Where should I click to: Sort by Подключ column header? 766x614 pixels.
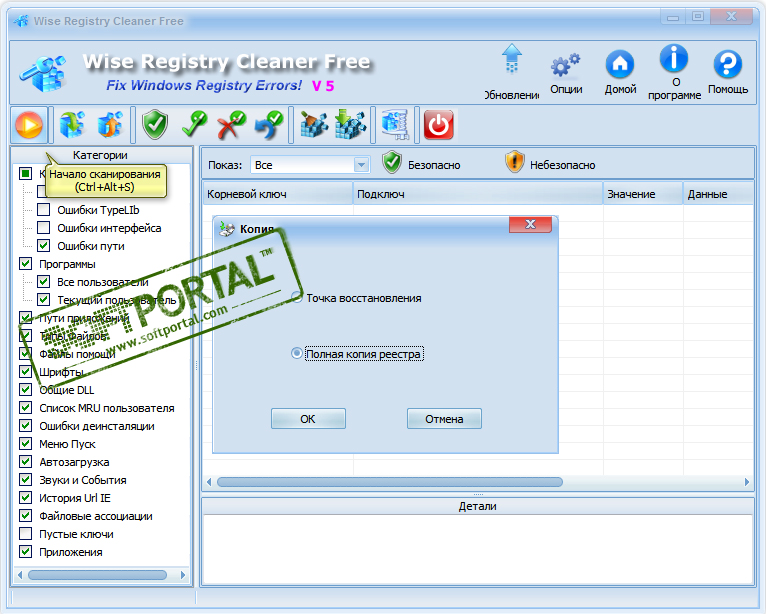[478, 194]
